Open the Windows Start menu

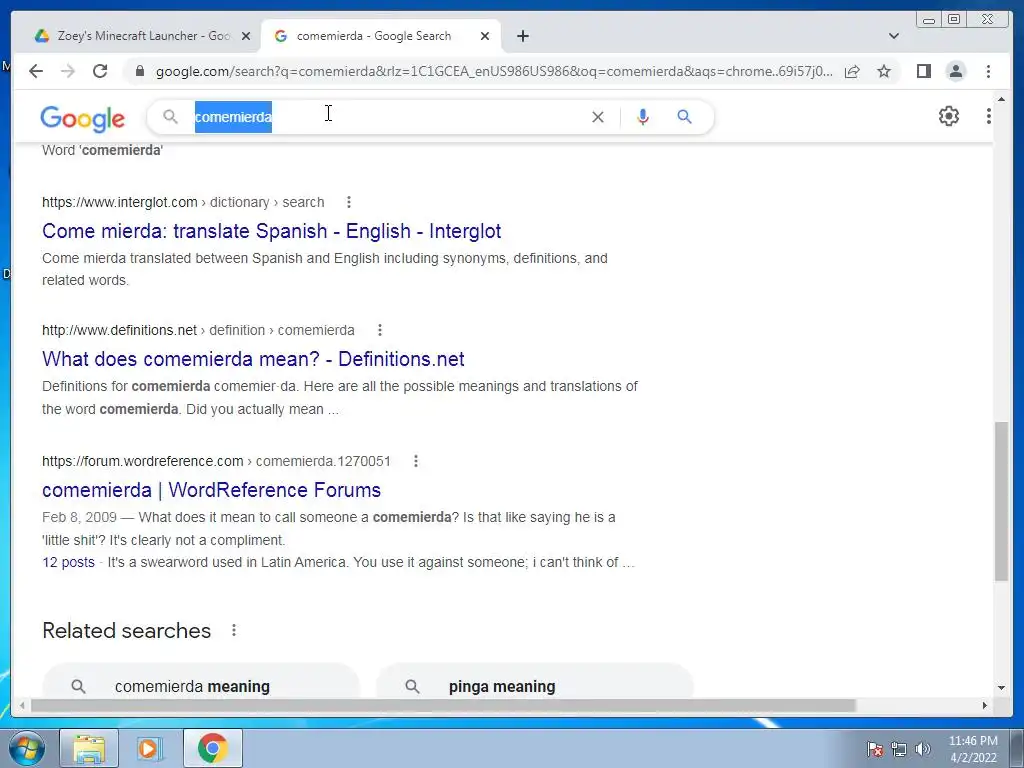click(25, 748)
